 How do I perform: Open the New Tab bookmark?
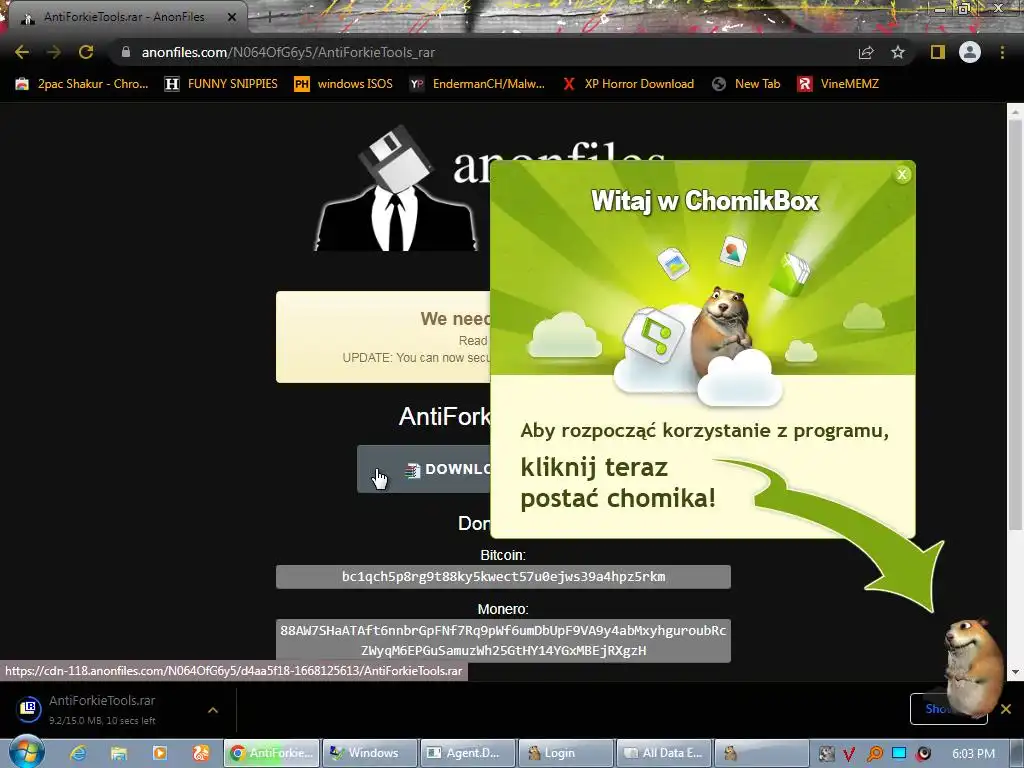[746, 84]
